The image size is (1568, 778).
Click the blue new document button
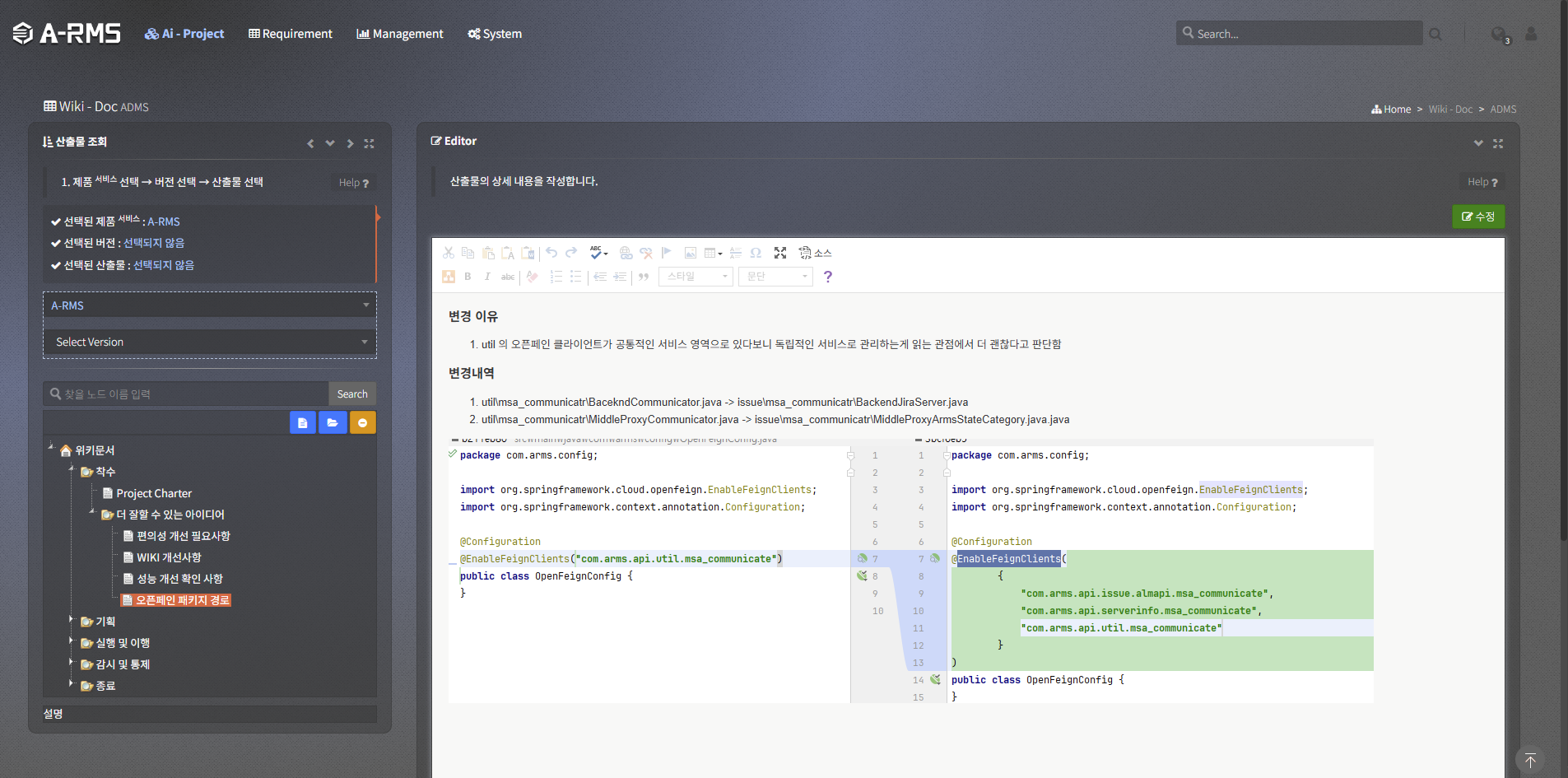[302, 422]
